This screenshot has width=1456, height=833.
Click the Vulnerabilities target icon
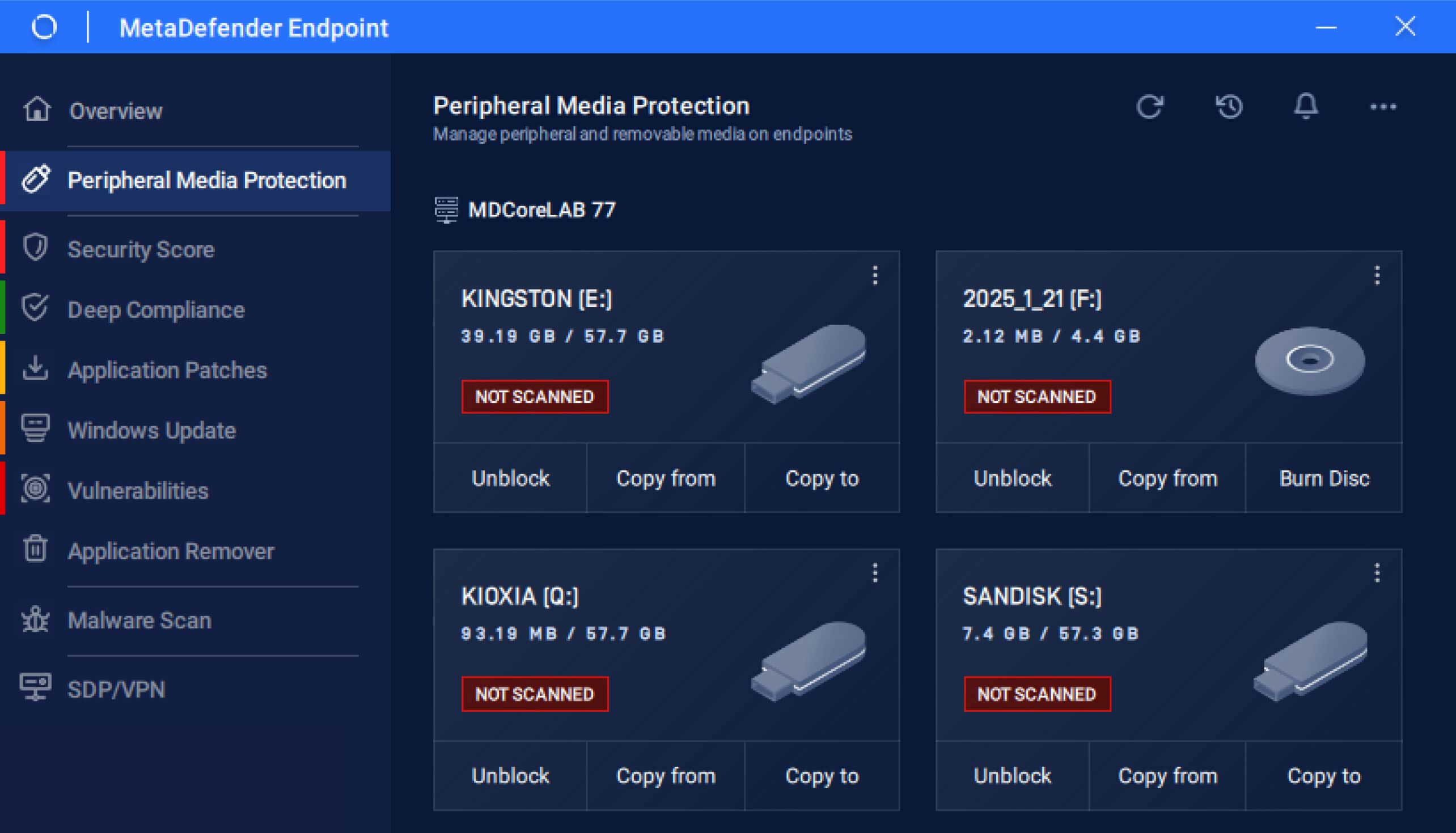point(35,490)
